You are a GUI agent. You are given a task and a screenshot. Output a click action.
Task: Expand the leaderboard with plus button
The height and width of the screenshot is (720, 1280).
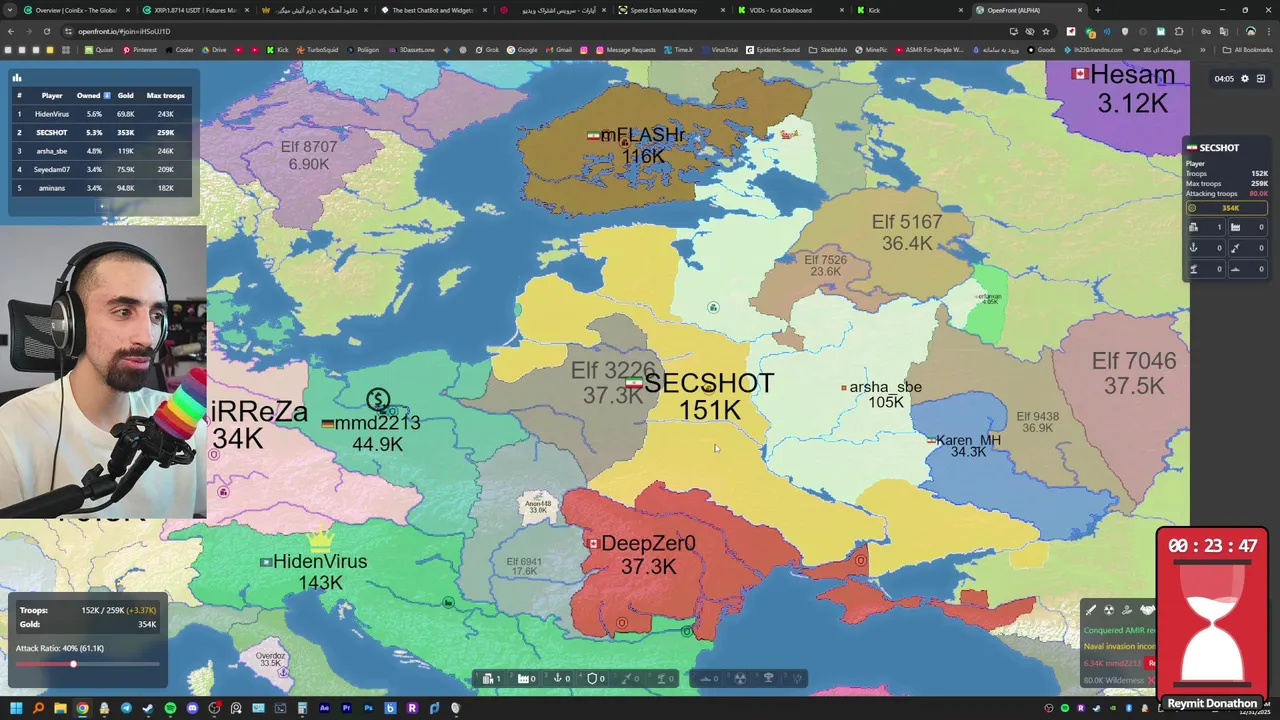pos(101,206)
